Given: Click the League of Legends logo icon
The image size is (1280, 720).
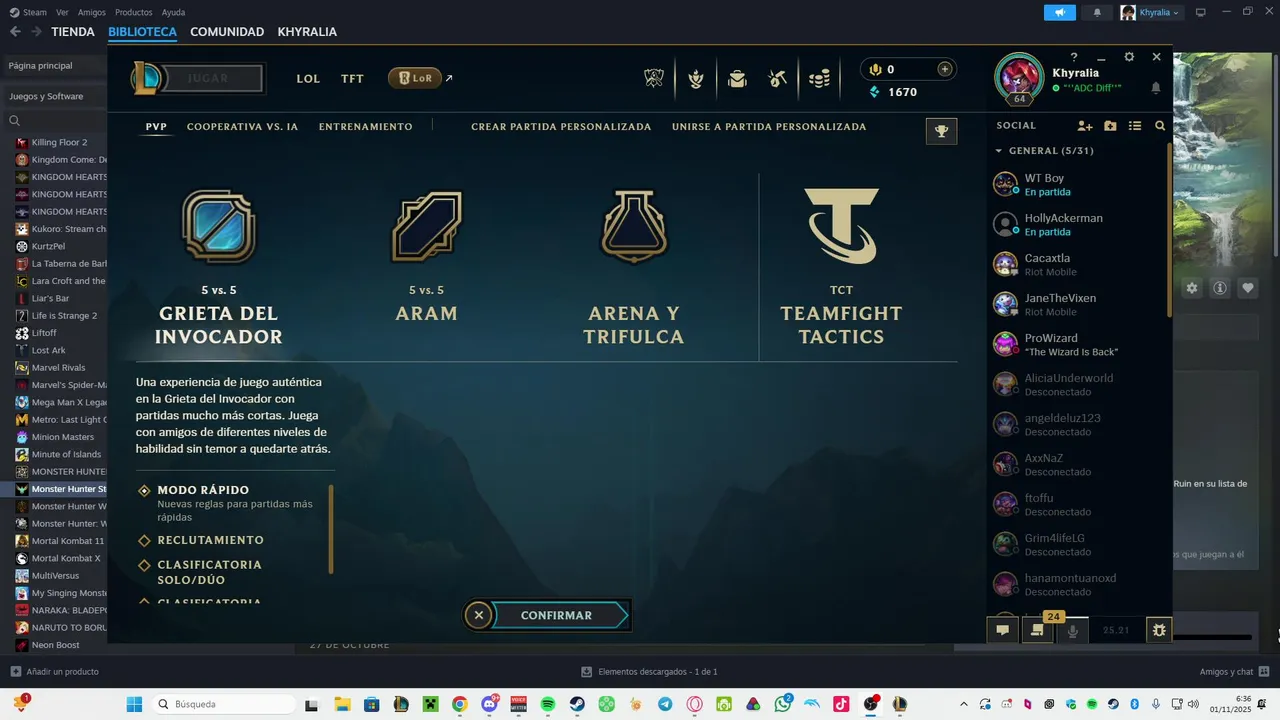Looking at the screenshot, I should click(148, 78).
